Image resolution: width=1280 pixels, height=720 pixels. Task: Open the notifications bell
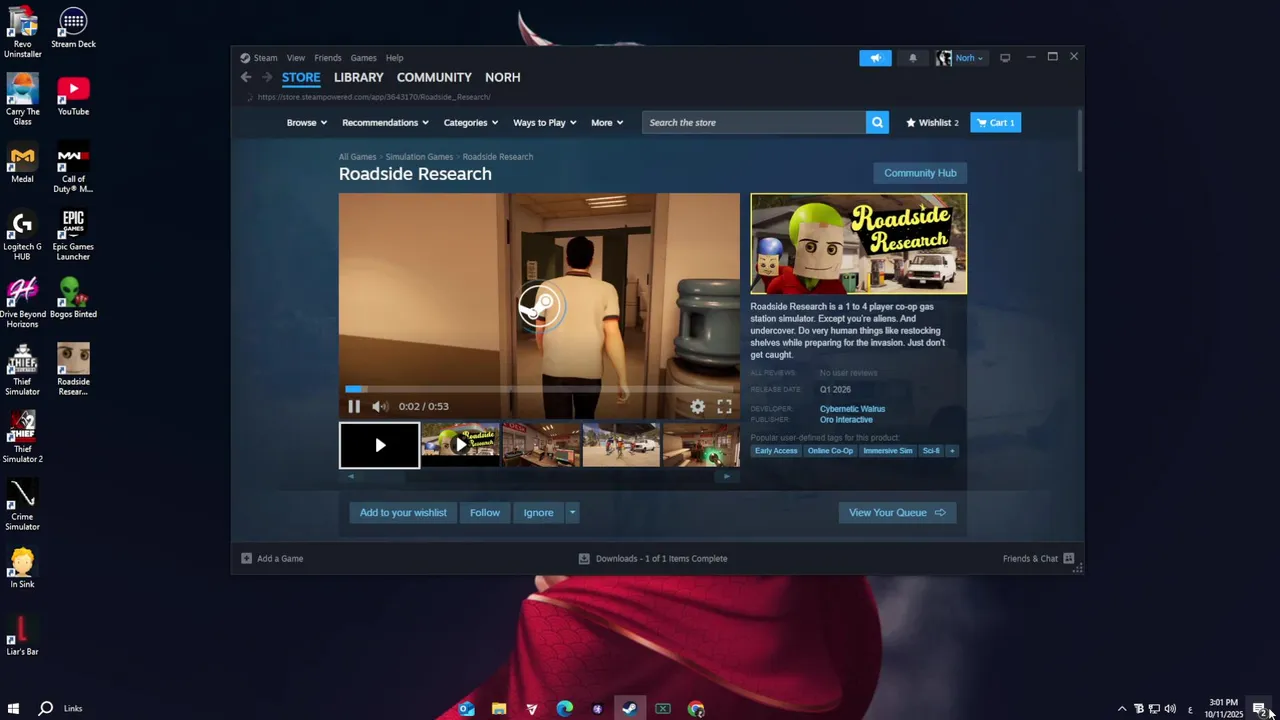point(912,58)
